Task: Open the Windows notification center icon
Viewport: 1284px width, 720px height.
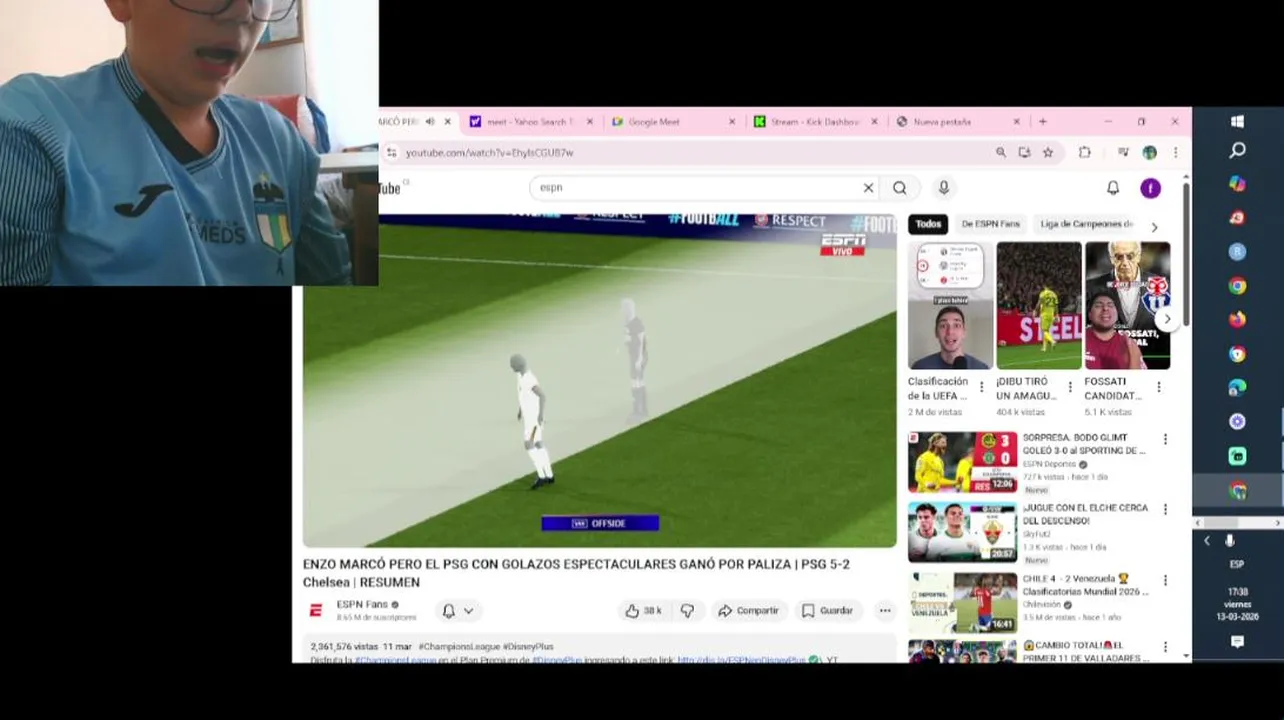Action: pyautogui.click(x=1237, y=642)
